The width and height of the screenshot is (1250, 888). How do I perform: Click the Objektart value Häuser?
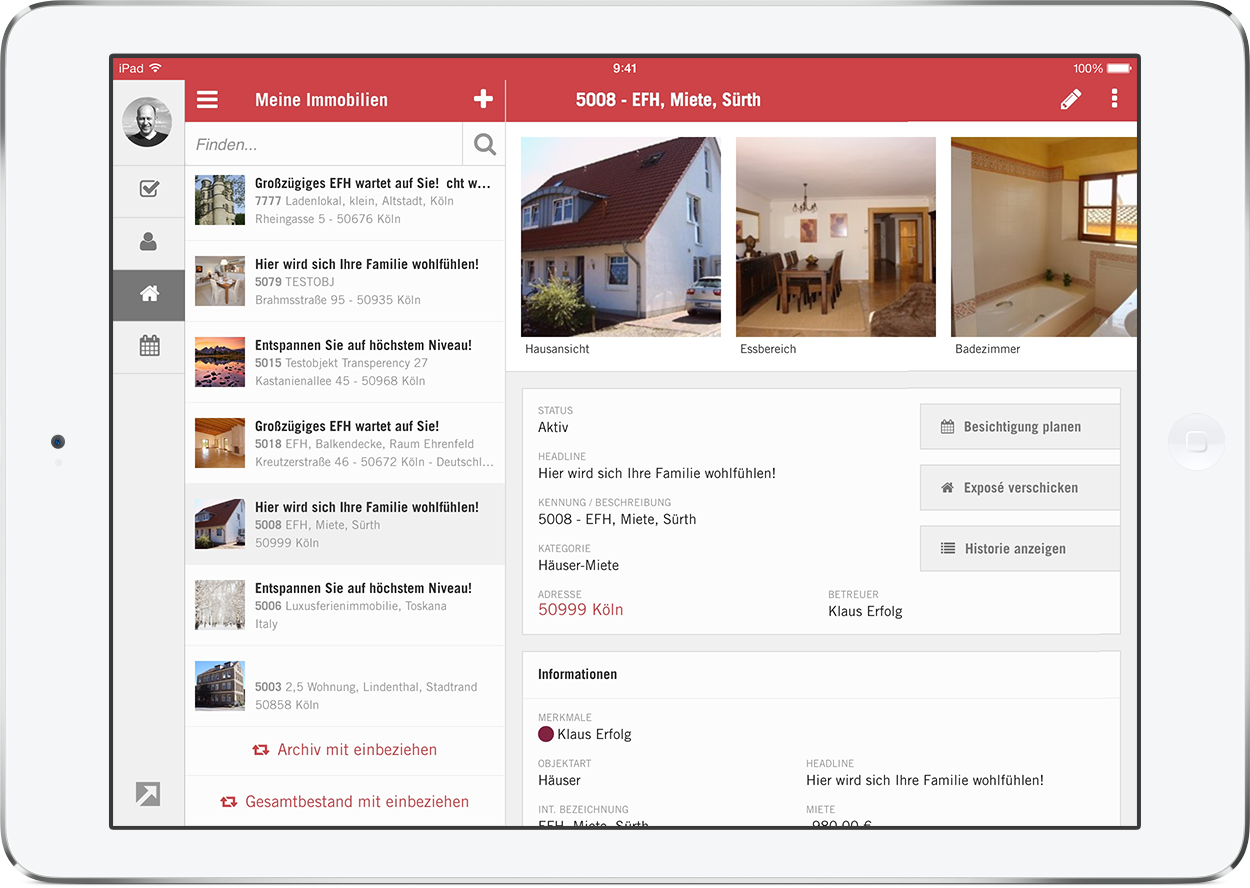click(559, 780)
